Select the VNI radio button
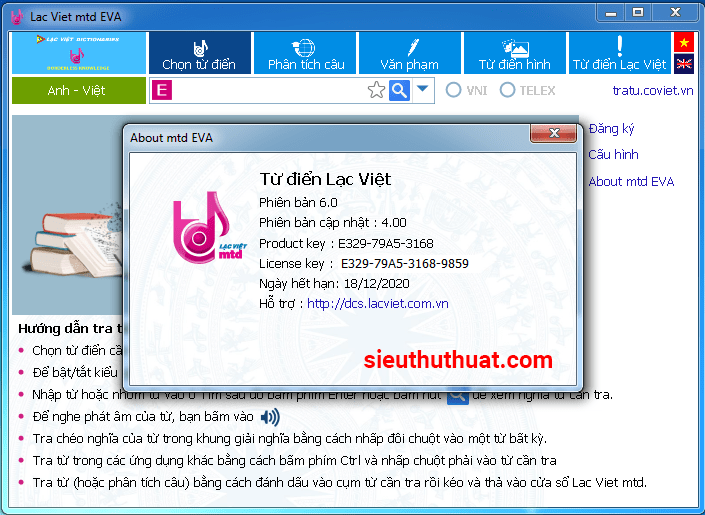Image resolution: width=705 pixels, height=515 pixels. (453, 90)
